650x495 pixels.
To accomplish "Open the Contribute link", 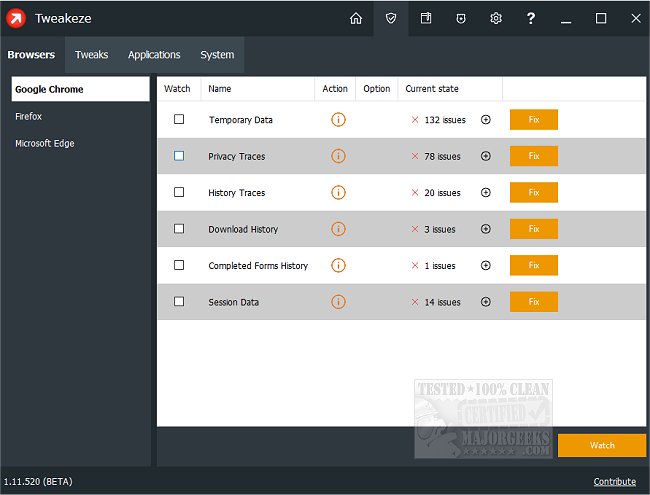I will tap(614, 482).
